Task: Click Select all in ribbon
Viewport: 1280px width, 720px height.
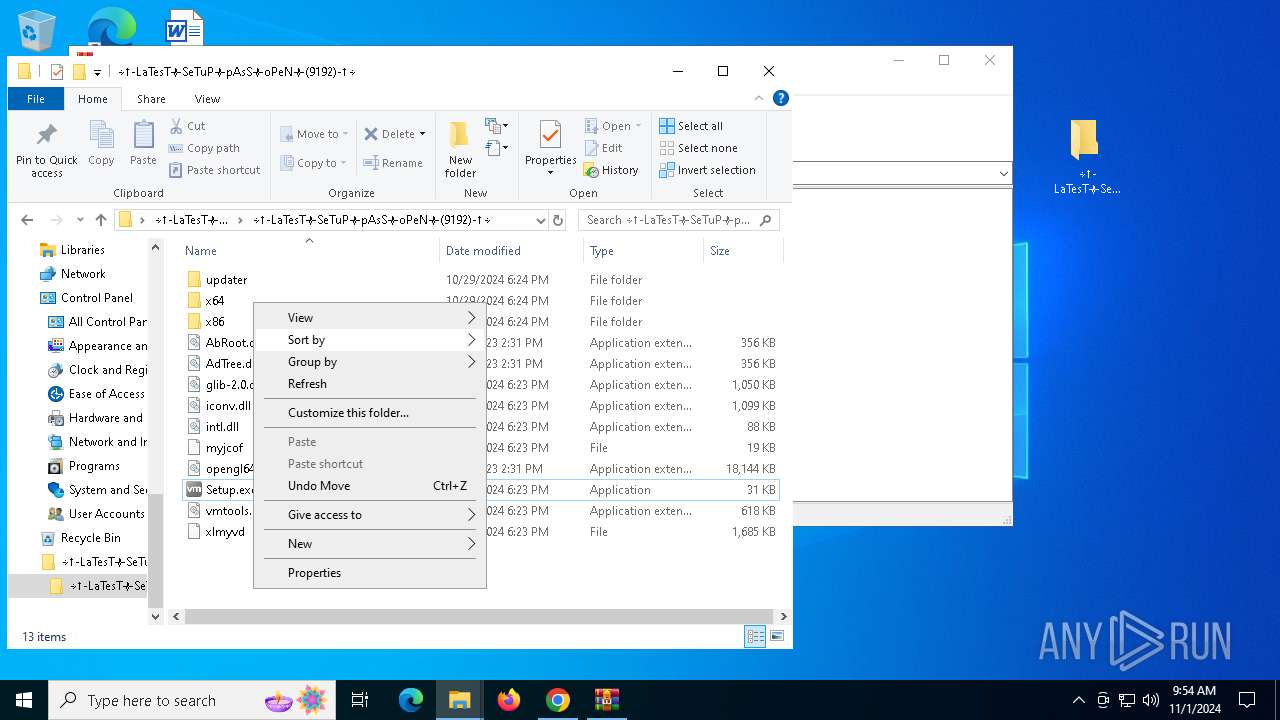Action: pyautogui.click(x=691, y=126)
